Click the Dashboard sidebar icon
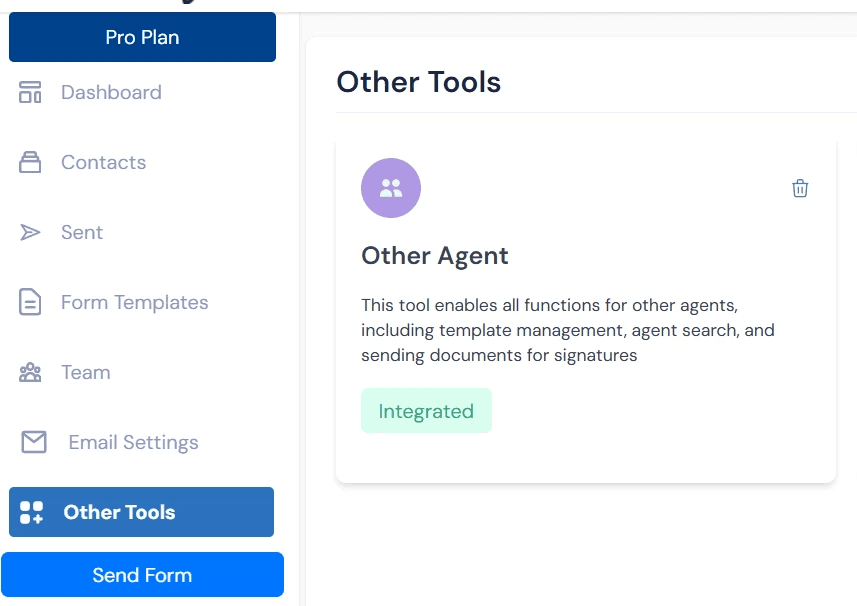The width and height of the screenshot is (857, 606). (31, 92)
